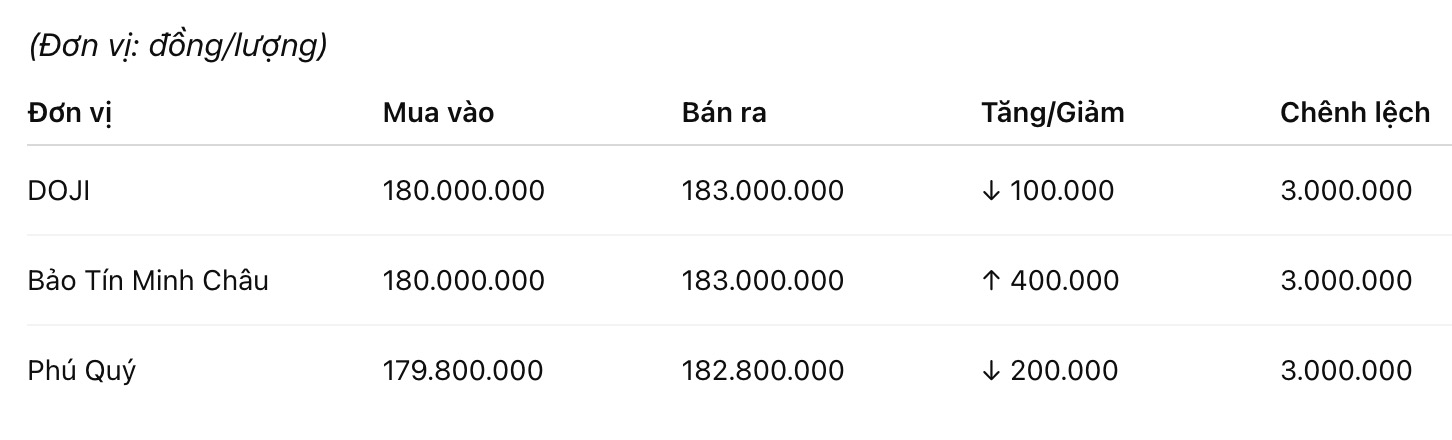The height and width of the screenshot is (440, 1452).
Task: Select the Bảo Tín Minh Châu cell
Action: 148,281
